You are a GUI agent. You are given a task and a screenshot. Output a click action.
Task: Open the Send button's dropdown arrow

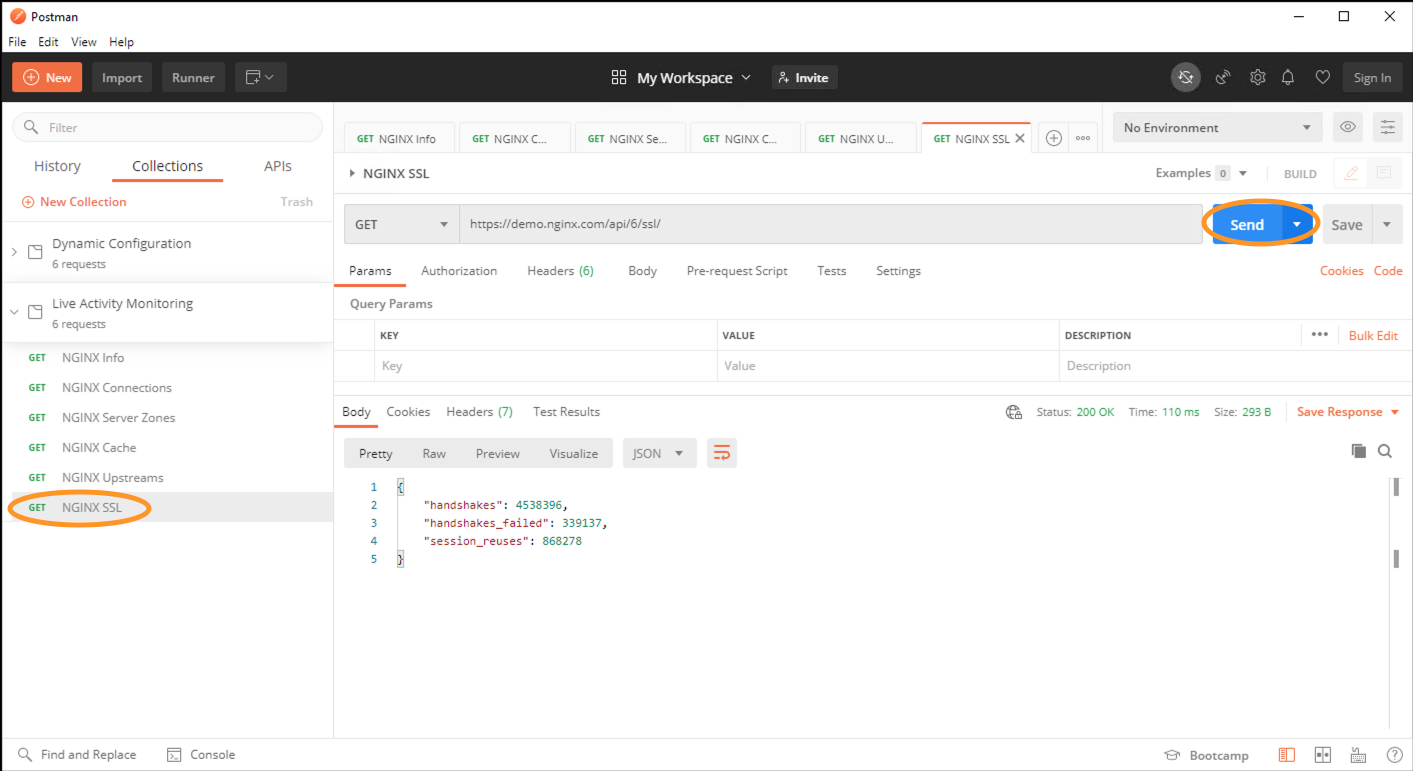1297,224
